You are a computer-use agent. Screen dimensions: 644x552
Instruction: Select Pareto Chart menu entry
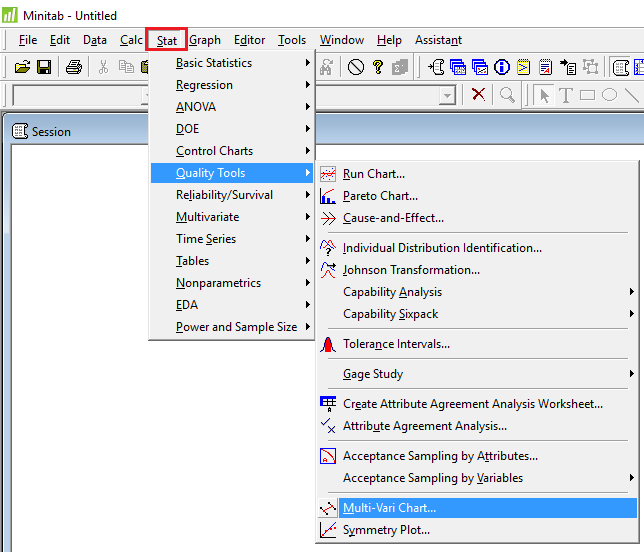pos(380,196)
